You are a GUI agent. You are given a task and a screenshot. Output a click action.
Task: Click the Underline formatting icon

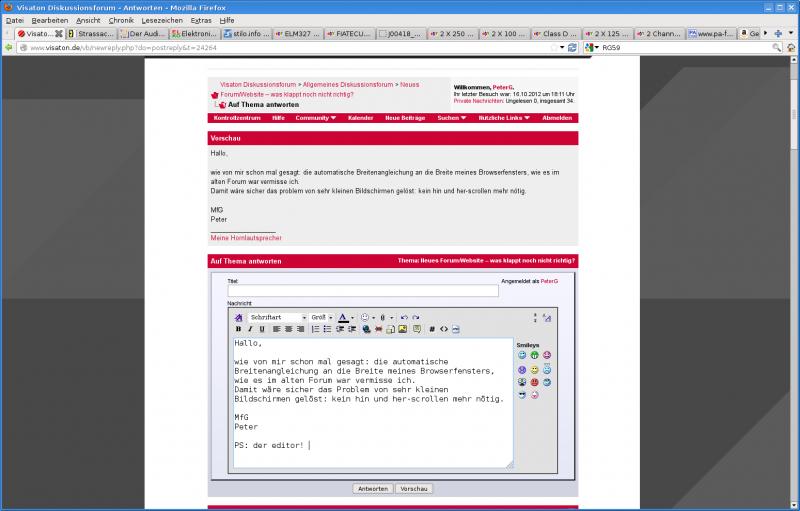pos(262,328)
